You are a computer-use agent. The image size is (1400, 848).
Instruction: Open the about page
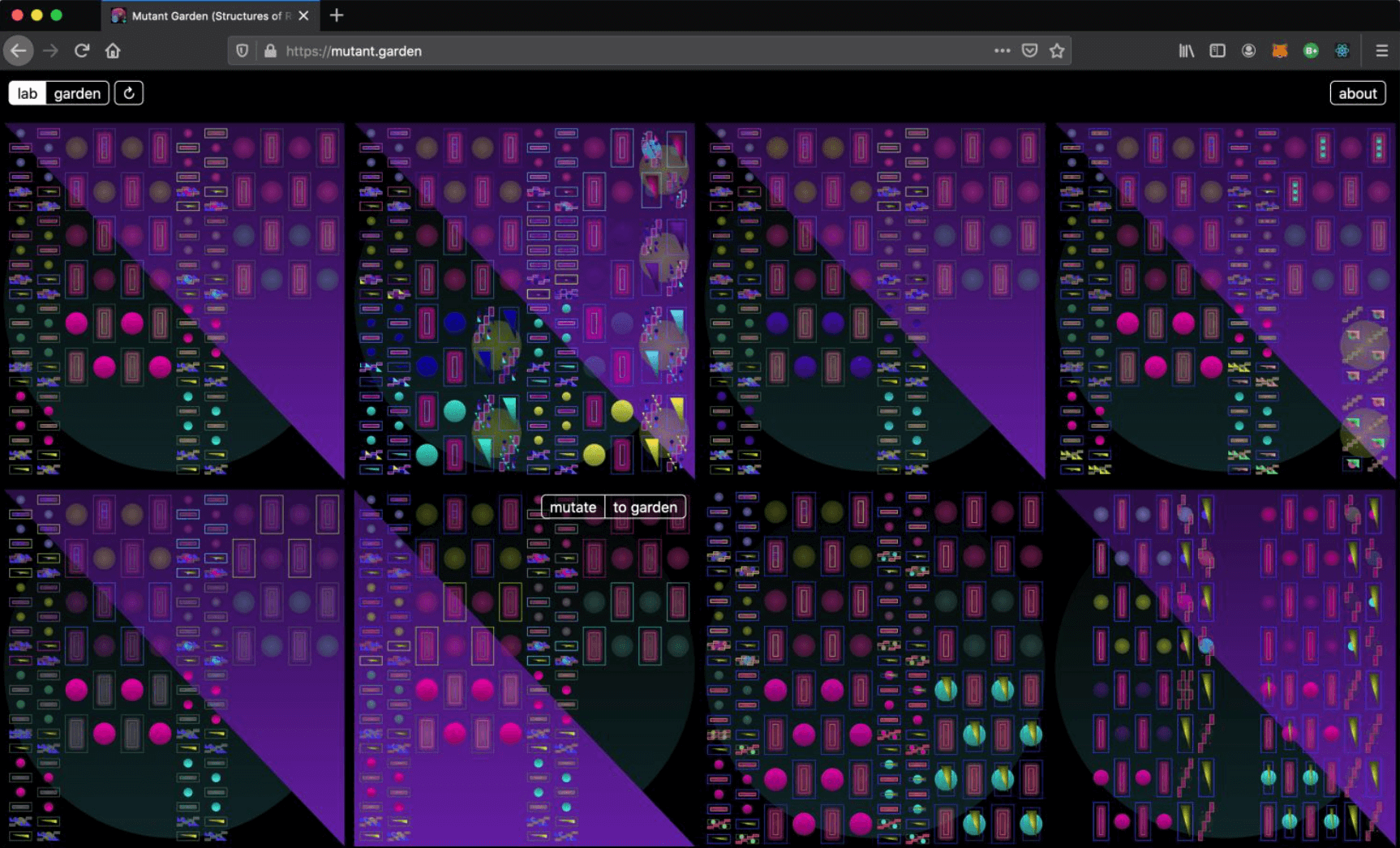(1358, 93)
